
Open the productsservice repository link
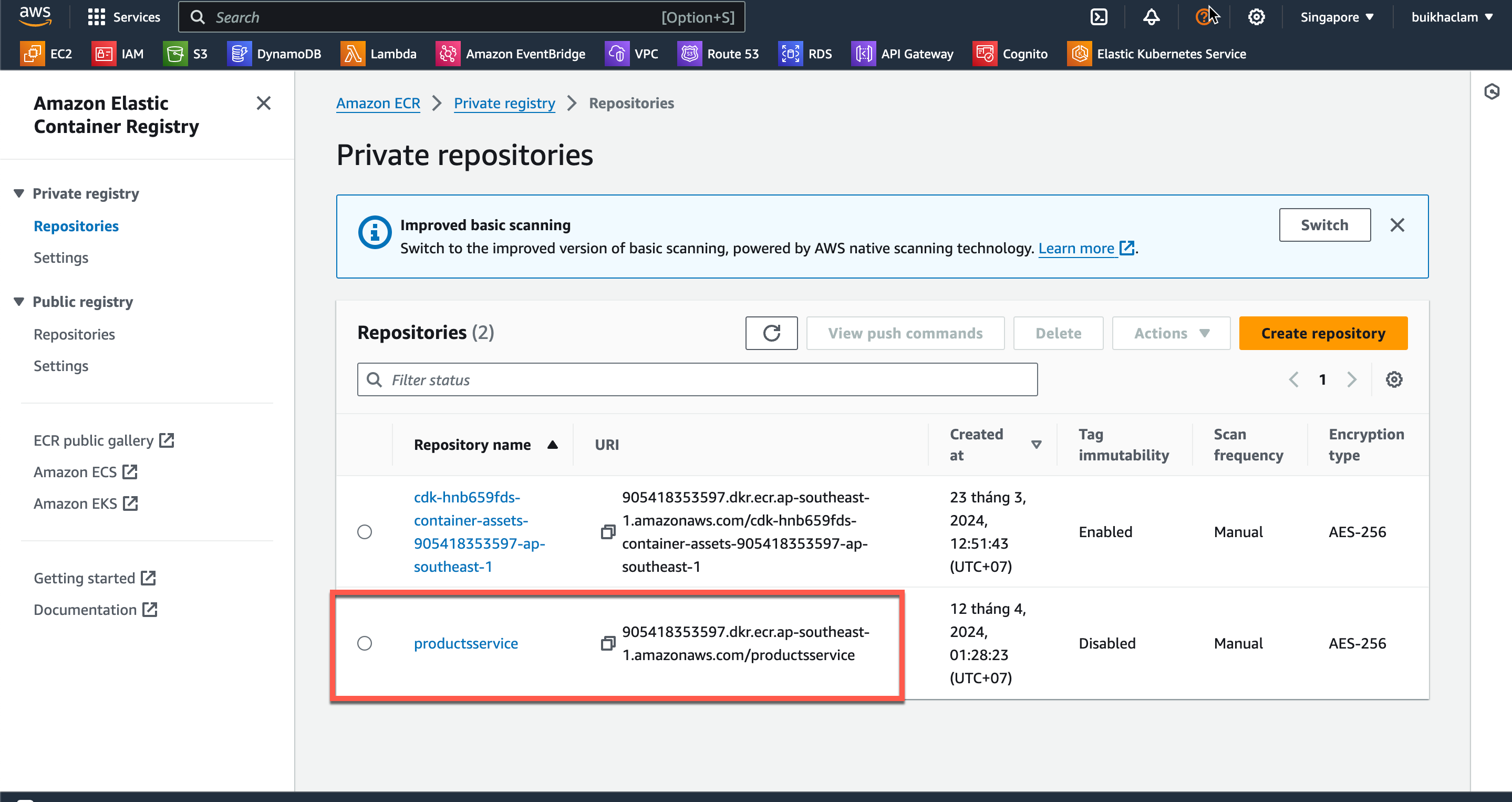tap(465, 643)
